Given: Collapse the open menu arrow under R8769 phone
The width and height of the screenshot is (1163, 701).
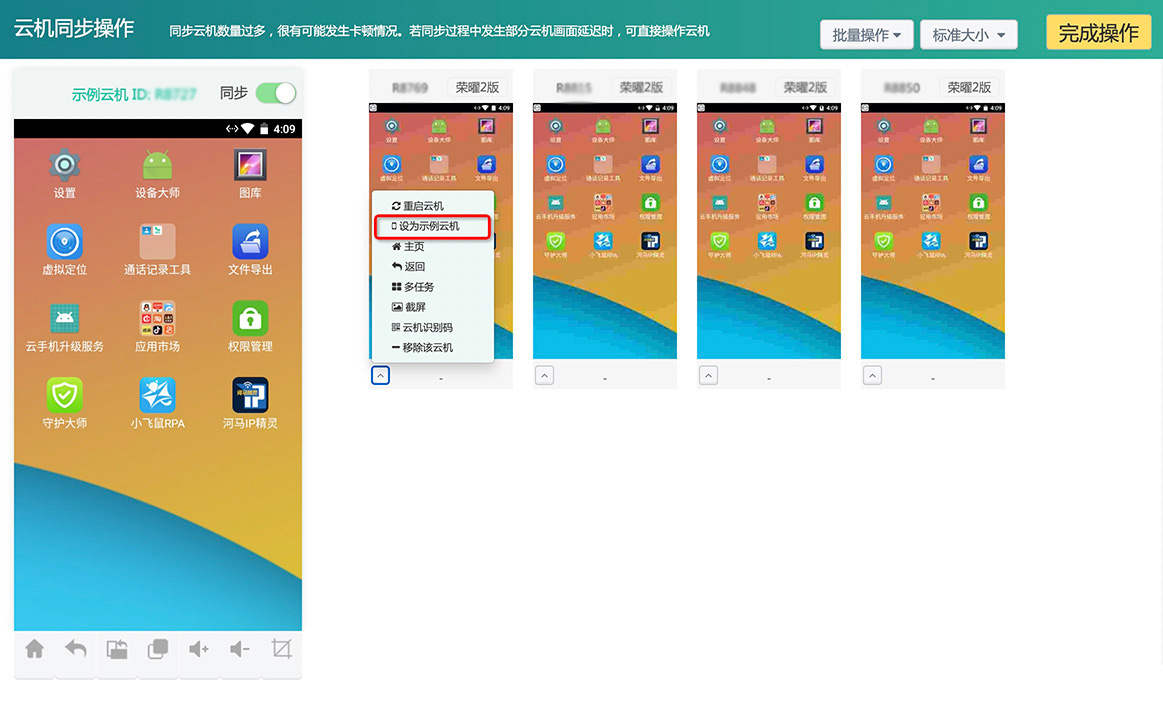Looking at the screenshot, I should [x=380, y=376].
